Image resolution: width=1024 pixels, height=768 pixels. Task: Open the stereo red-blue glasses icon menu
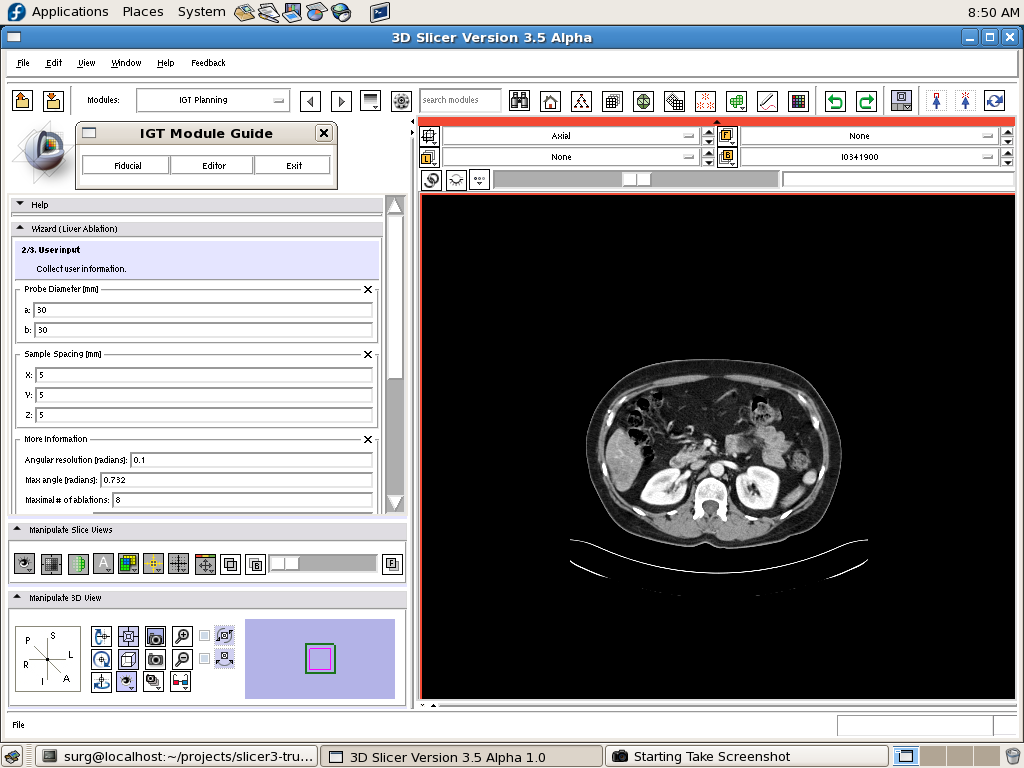click(x=181, y=682)
